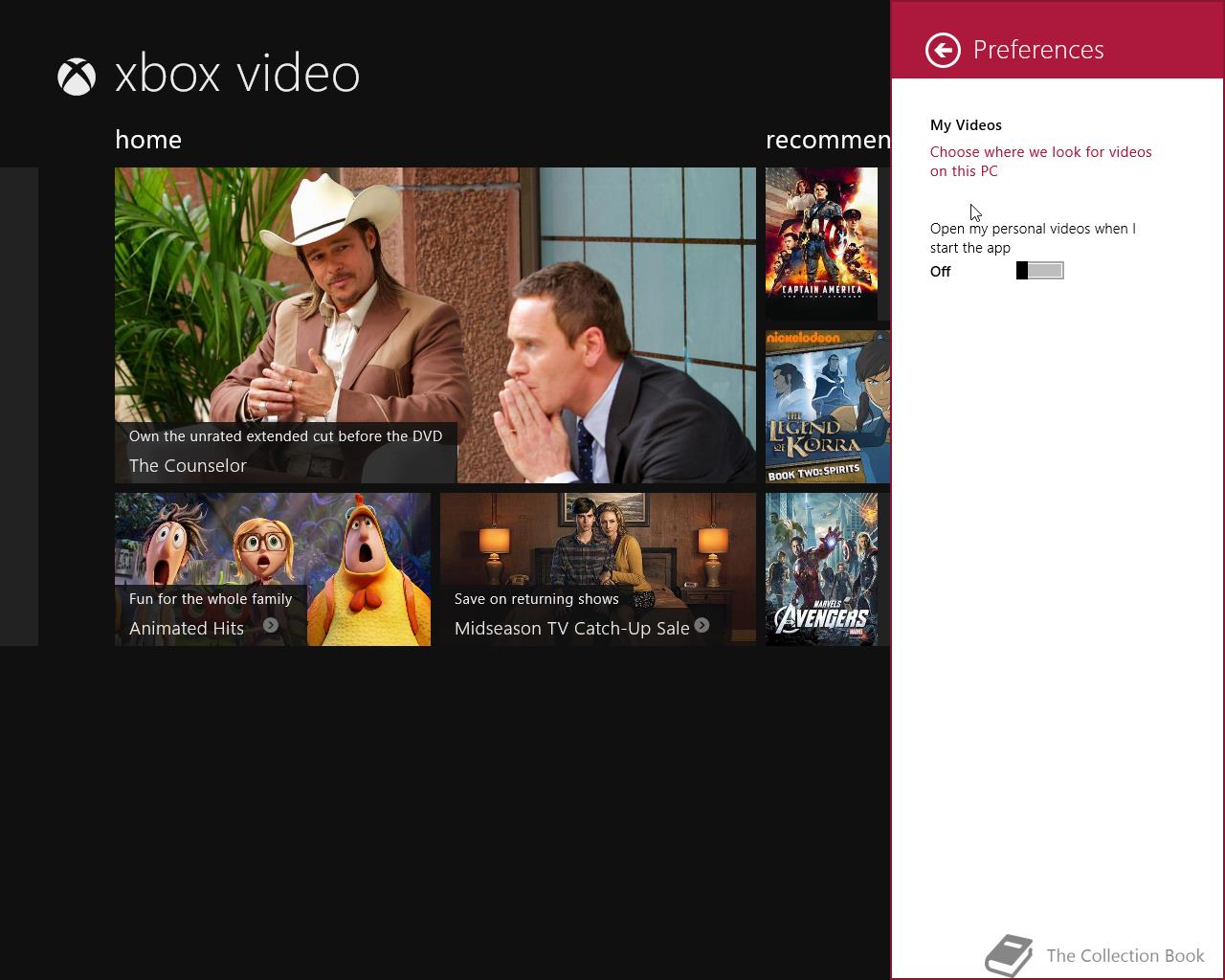The width and height of the screenshot is (1225, 980).
Task: Select Marvel's Avengers movie poster
Action: click(822, 569)
